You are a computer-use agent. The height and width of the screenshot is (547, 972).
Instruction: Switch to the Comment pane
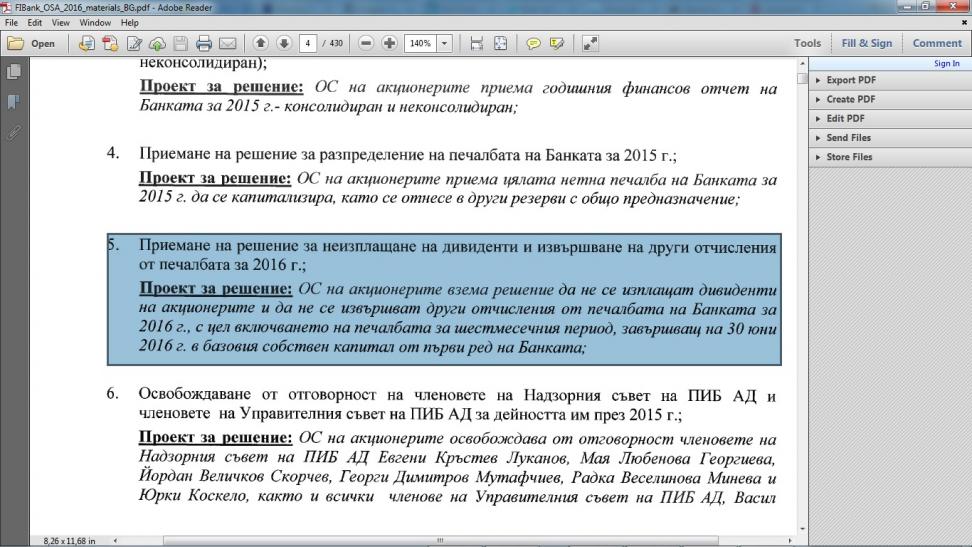point(937,43)
